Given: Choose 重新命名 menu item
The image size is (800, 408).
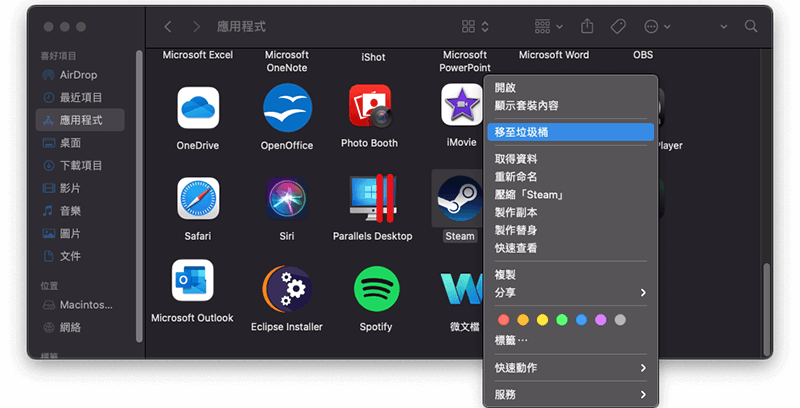Looking at the screenshot, I should (x=570, y=177).
